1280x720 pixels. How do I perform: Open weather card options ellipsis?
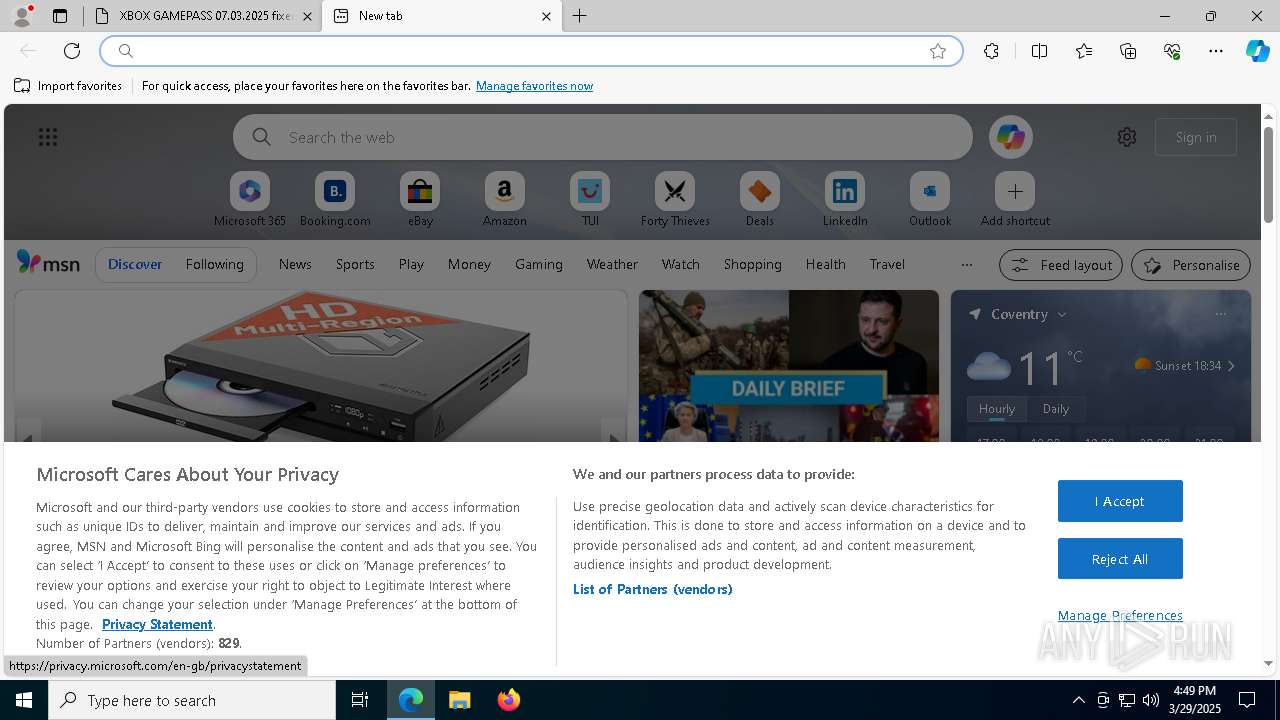(1220, 314)
